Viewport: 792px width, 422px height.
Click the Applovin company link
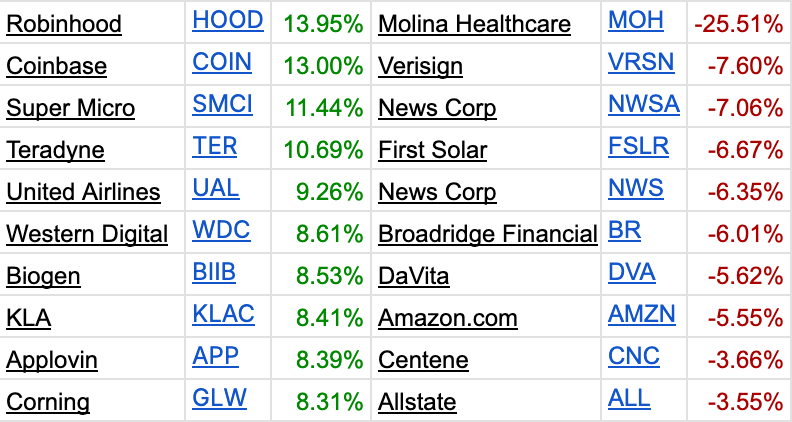pos(52,360)
